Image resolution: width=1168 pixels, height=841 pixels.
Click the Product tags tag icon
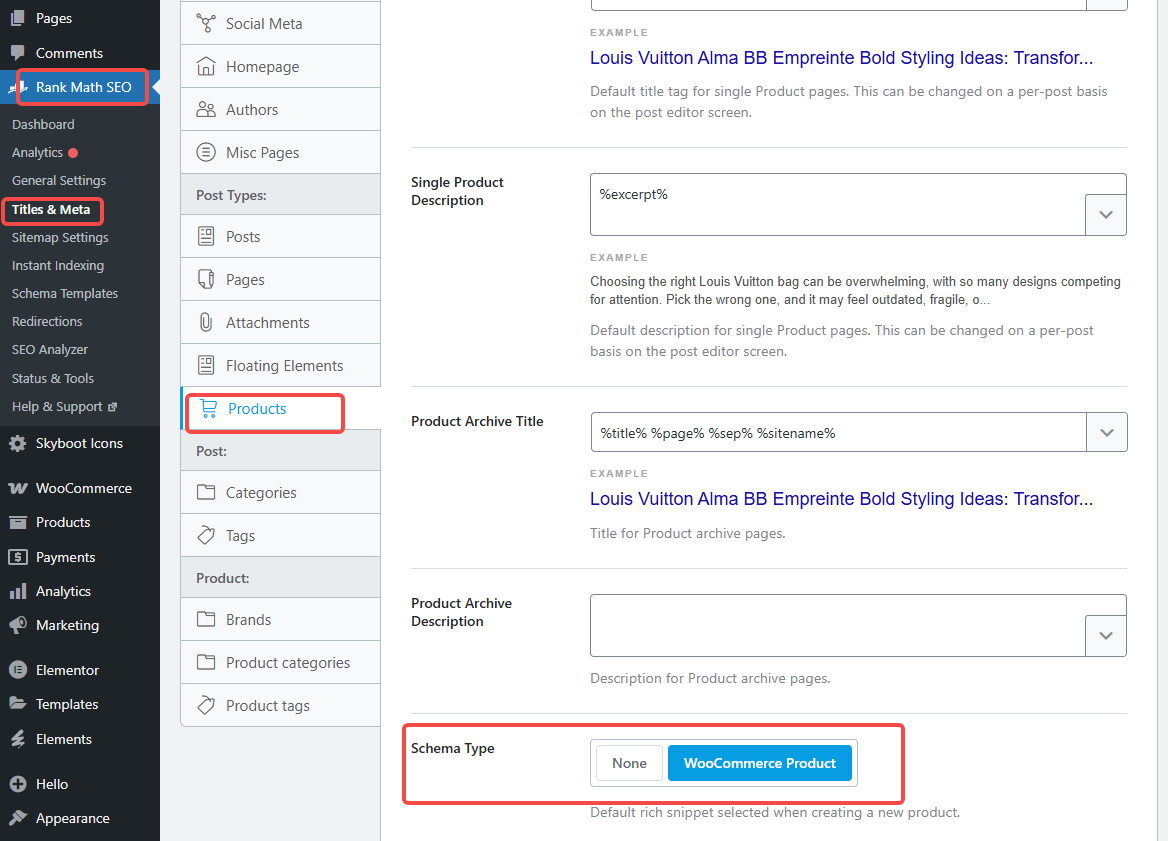206,705
